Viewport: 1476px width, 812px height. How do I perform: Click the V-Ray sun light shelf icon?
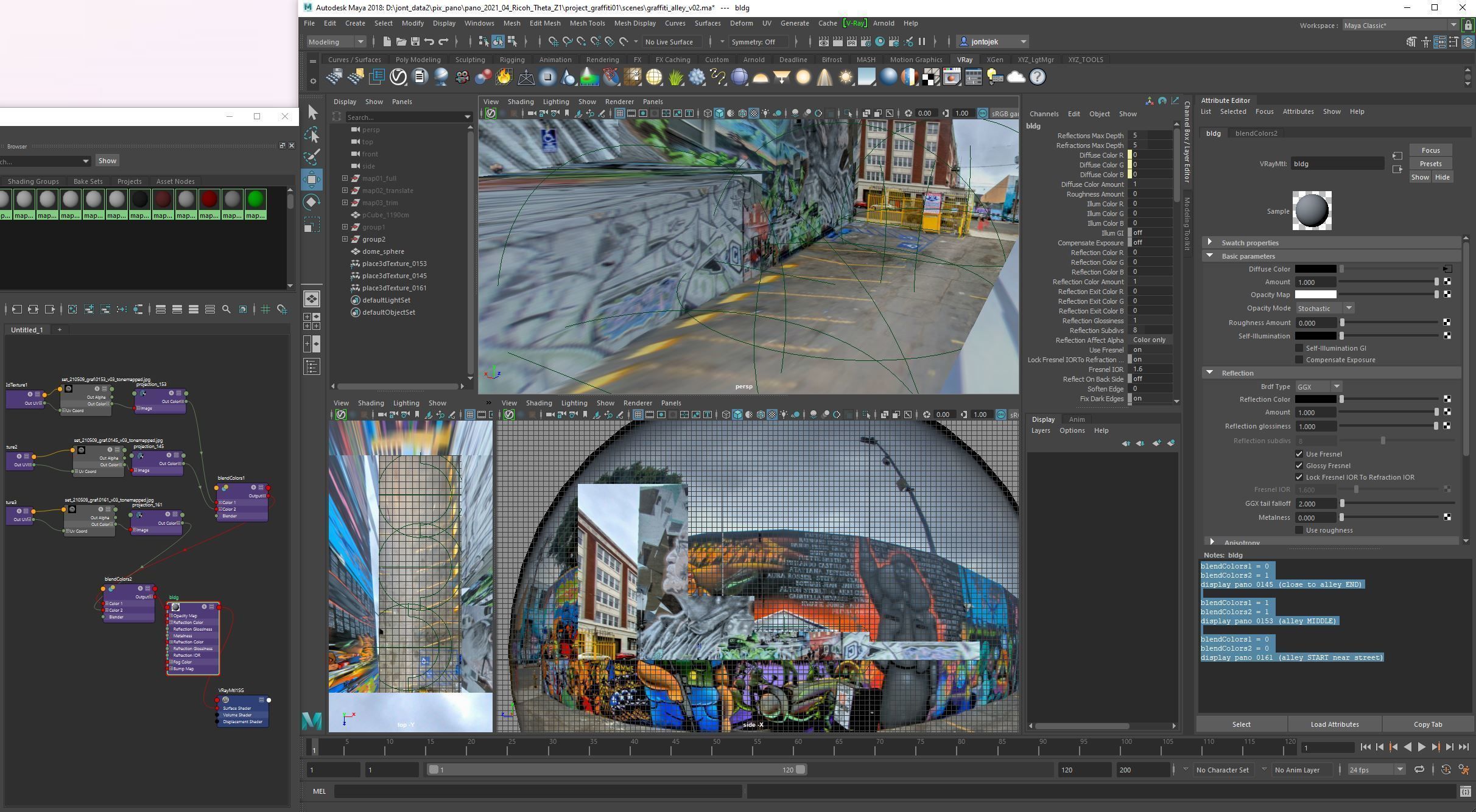pos(846,77)
